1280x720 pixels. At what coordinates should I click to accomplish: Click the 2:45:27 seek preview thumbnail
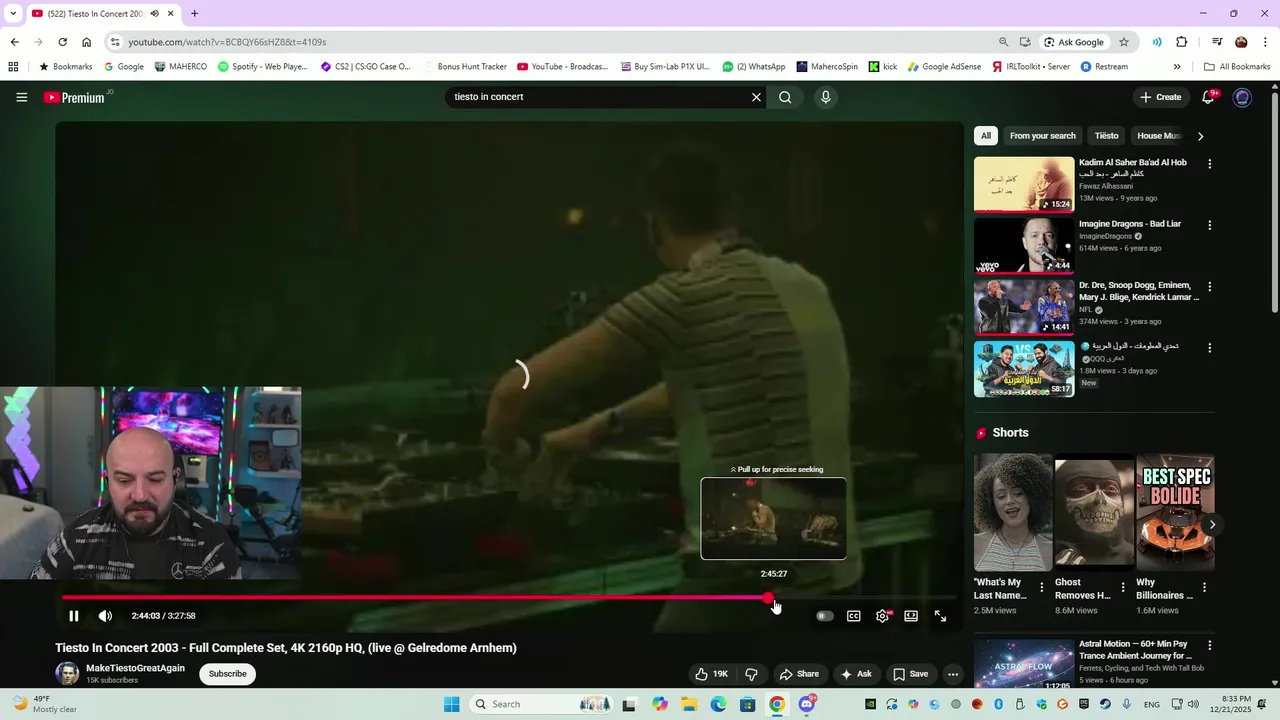pyautogui.click(x=773, y=518)
